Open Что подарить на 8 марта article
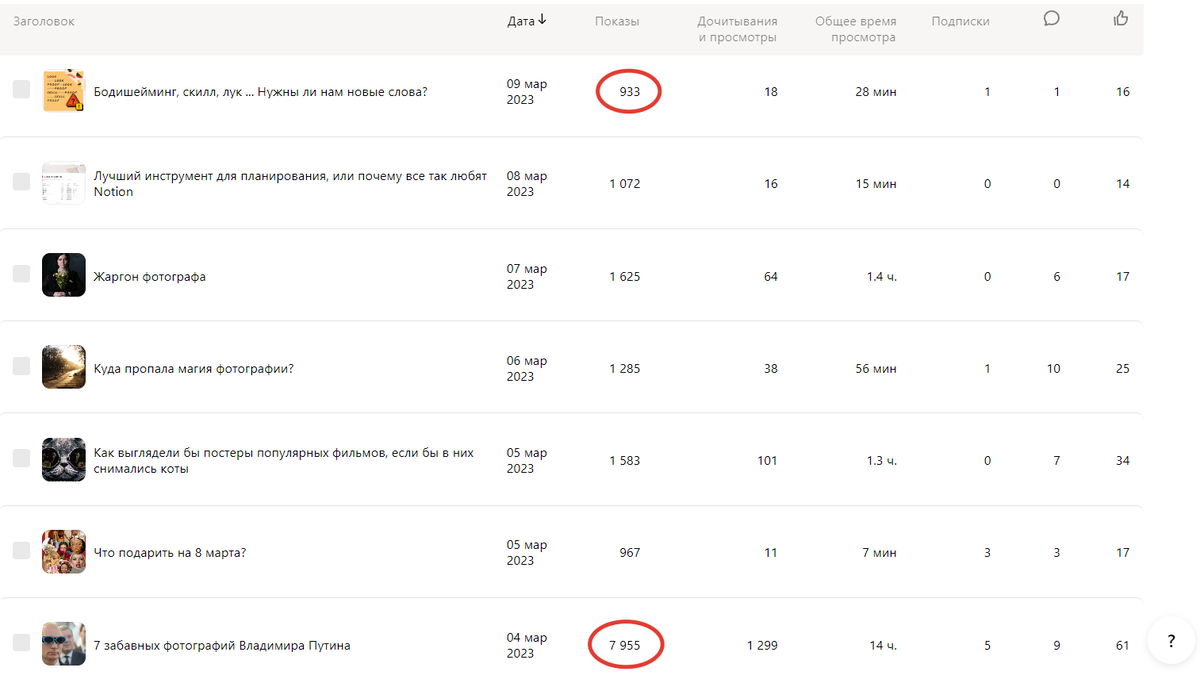Screen dimensions: 1200x679 tap(169, 552)
